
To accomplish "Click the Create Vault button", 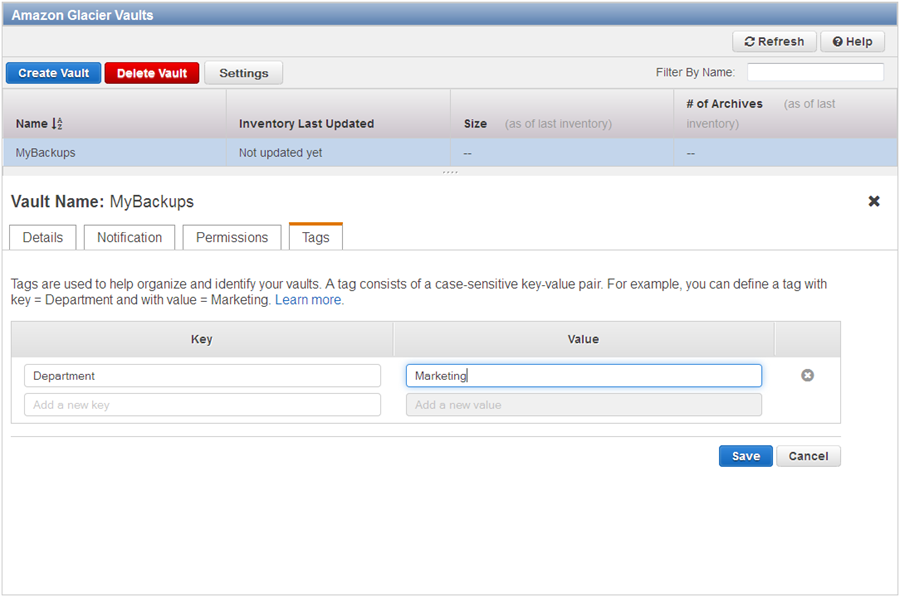I will (53, 73).
